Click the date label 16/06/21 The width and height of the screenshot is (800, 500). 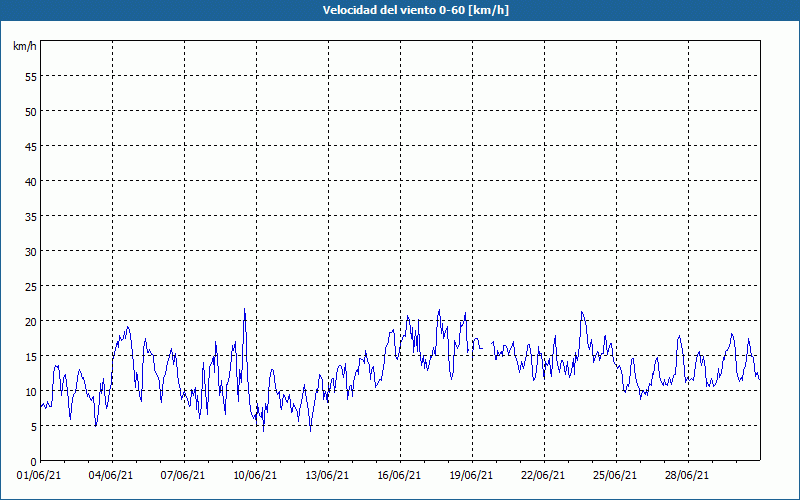point(399,475)
